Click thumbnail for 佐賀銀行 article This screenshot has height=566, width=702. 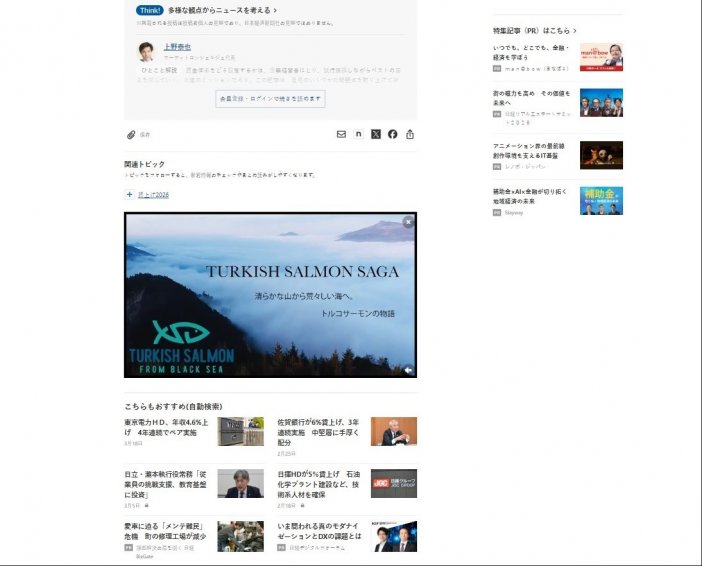click(394, 431)
